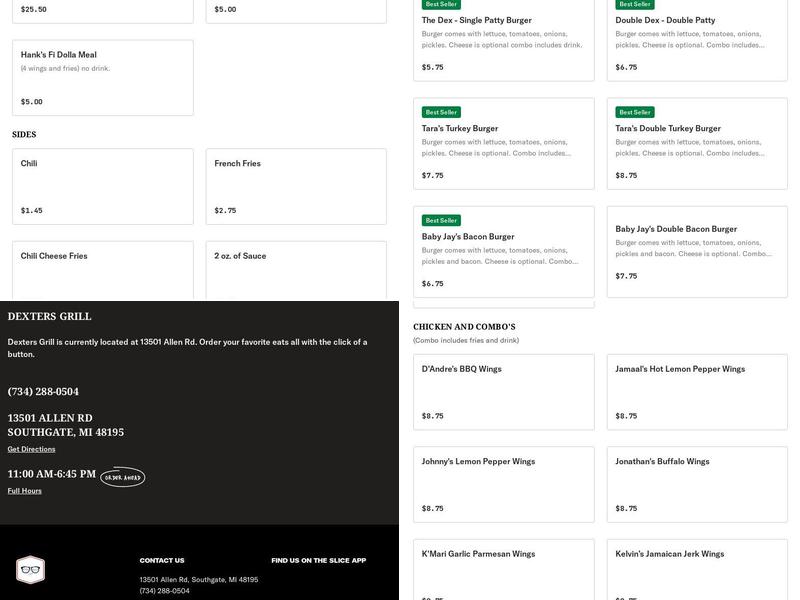Click Best Seller badge on Tara's Turkey Burger
Viewport: 800px width, 600px height.
coord(440,112)
